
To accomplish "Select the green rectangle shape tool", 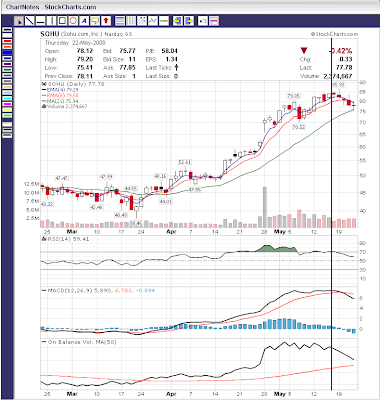I will pyautogui.click(x=62, y=21).
